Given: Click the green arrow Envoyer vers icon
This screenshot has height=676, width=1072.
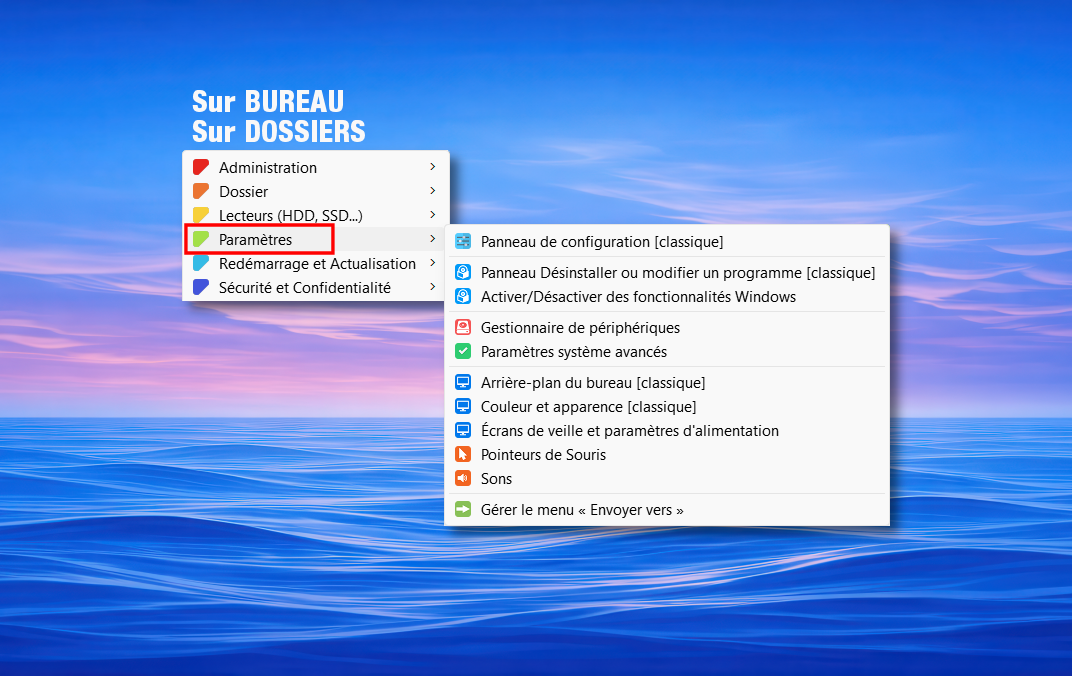Looking at the screenshot, I should click(463, 510).
